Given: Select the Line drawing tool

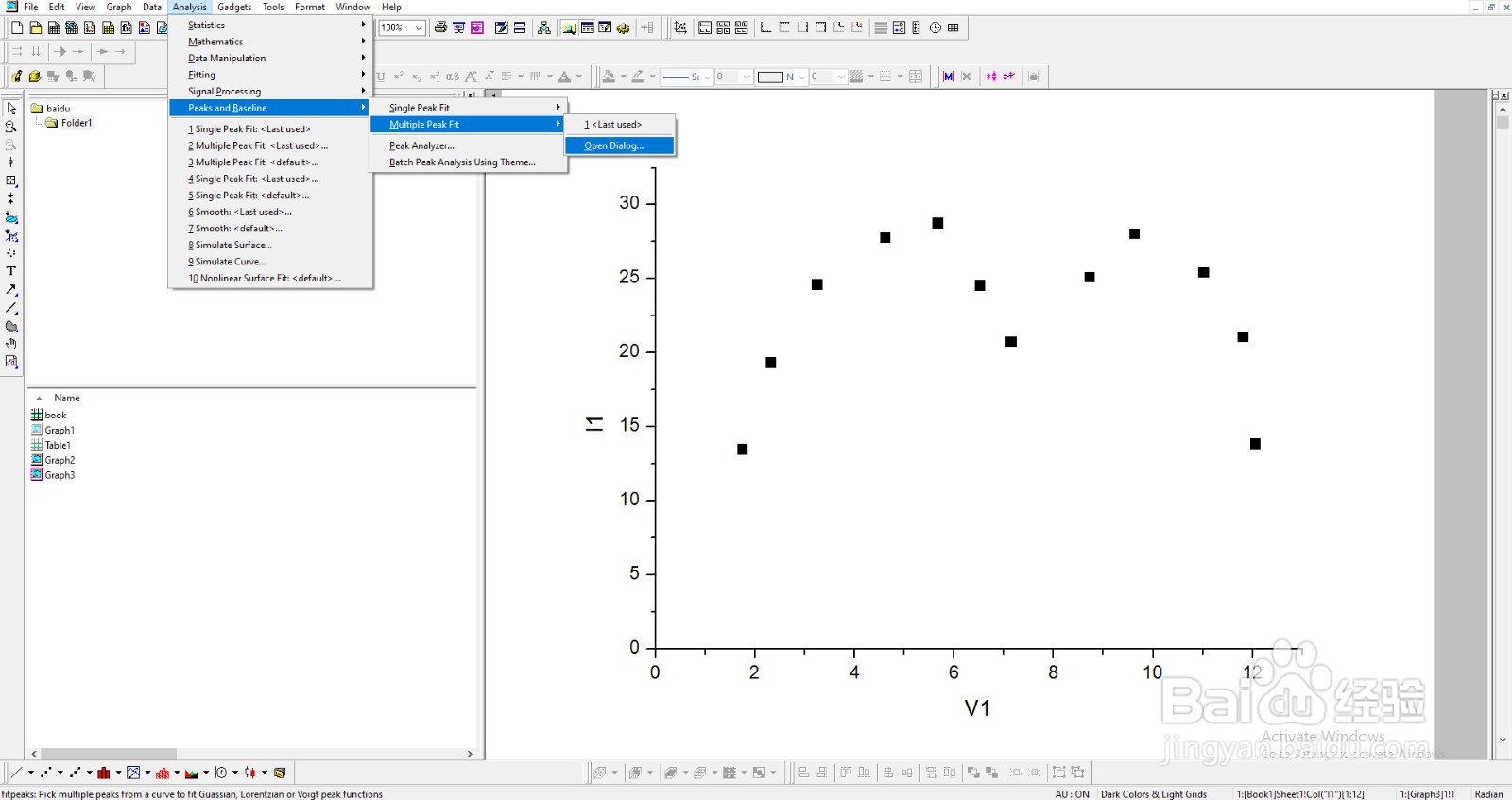Looking at the screenshot, I should 11,308.
